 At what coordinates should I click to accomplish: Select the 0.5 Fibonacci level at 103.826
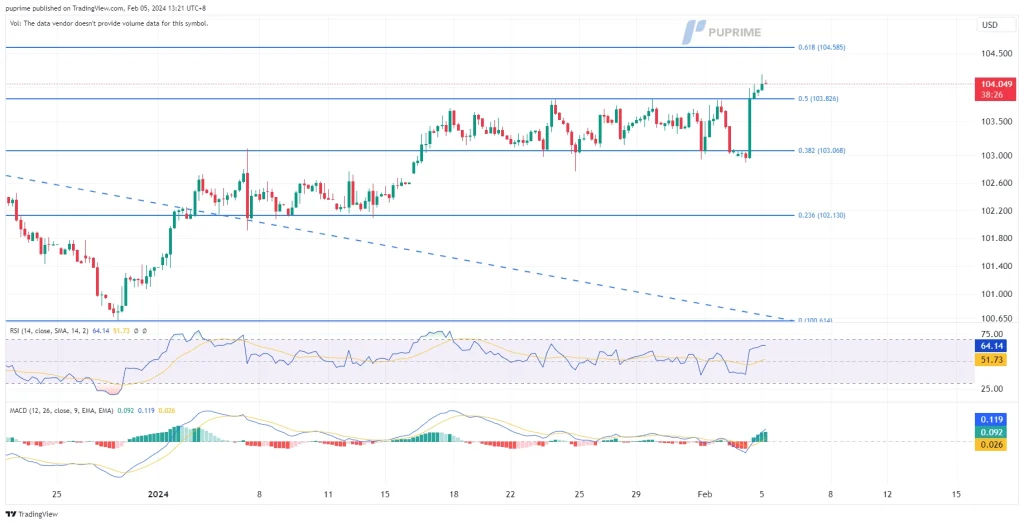coord(820,99)
